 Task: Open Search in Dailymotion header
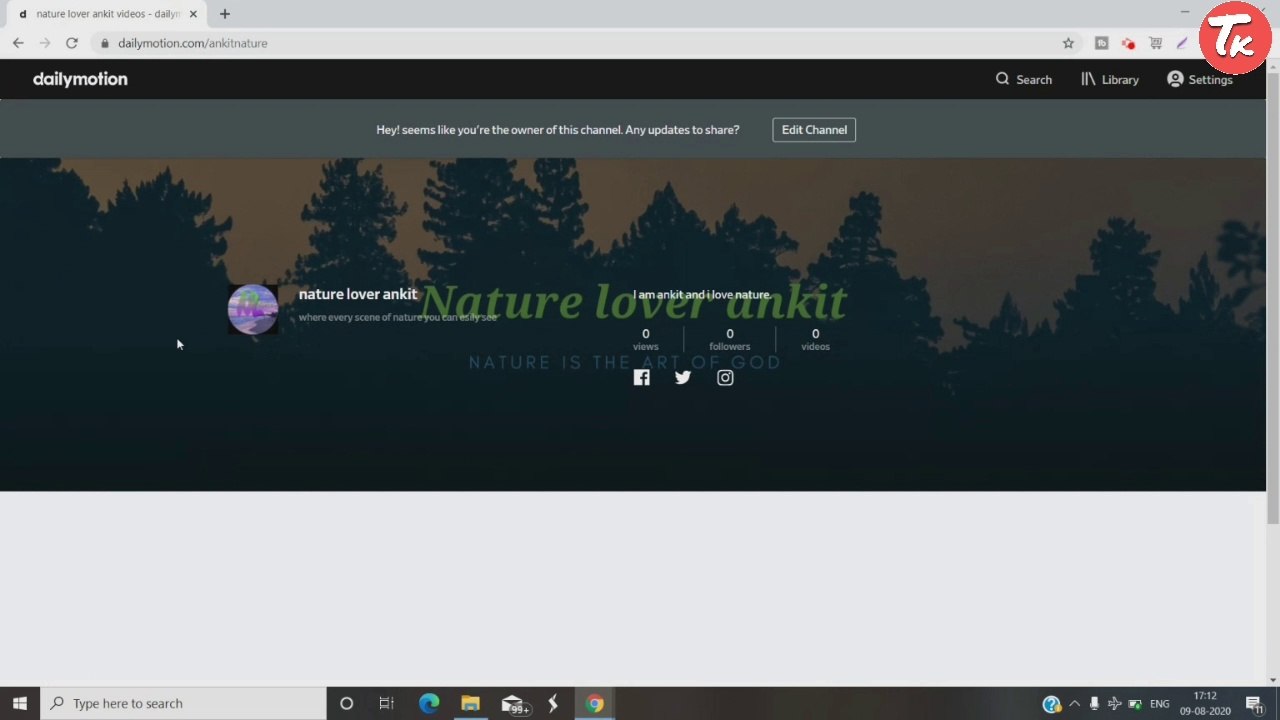click(1023, 79)
